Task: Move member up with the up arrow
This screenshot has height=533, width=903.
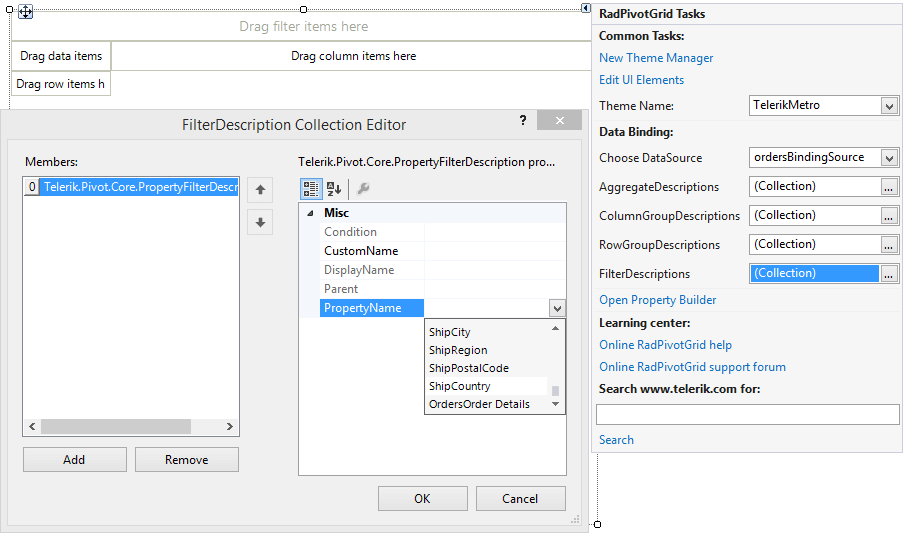Action: [x=260, y=190]
